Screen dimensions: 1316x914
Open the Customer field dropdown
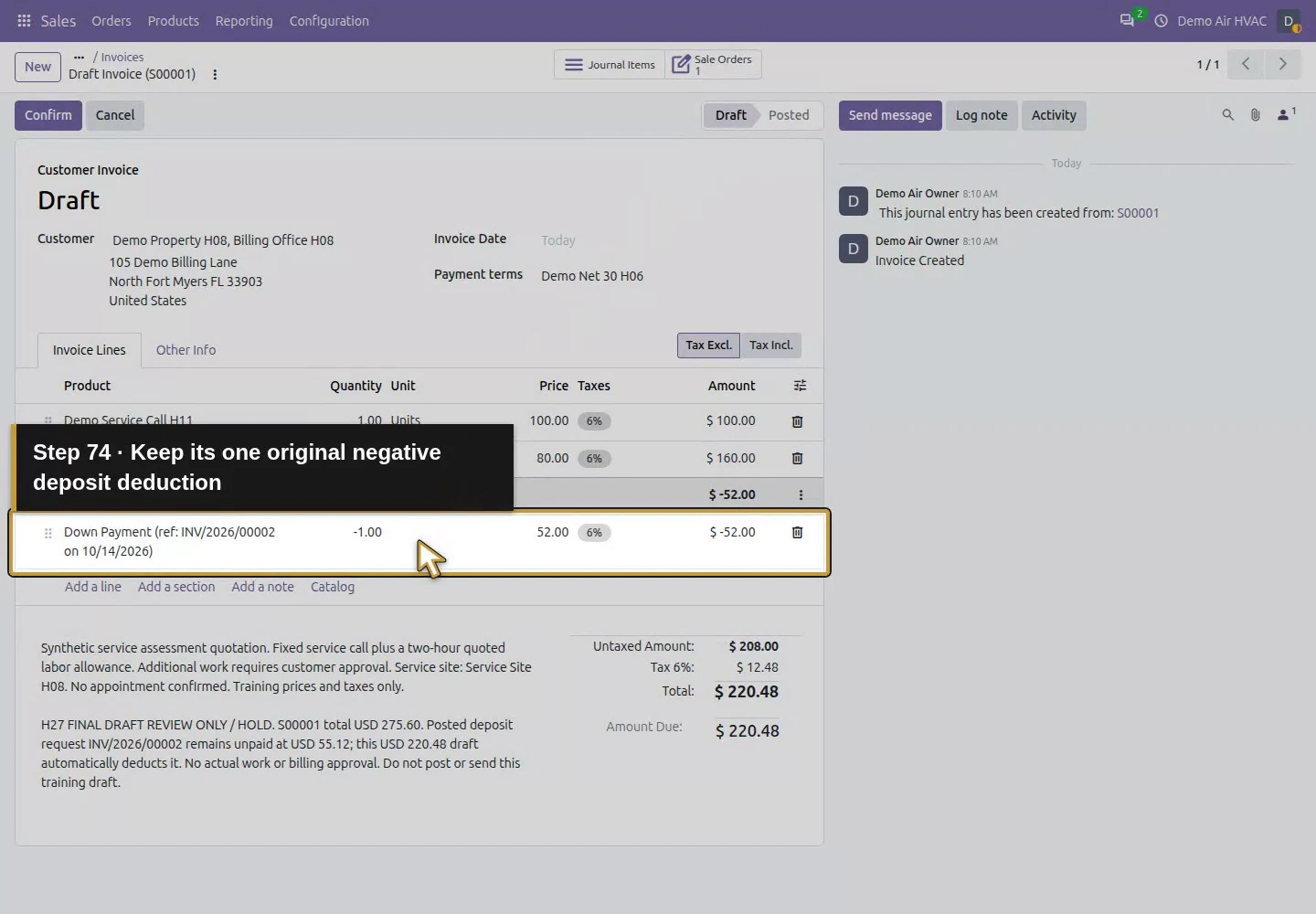click(223, 240)
